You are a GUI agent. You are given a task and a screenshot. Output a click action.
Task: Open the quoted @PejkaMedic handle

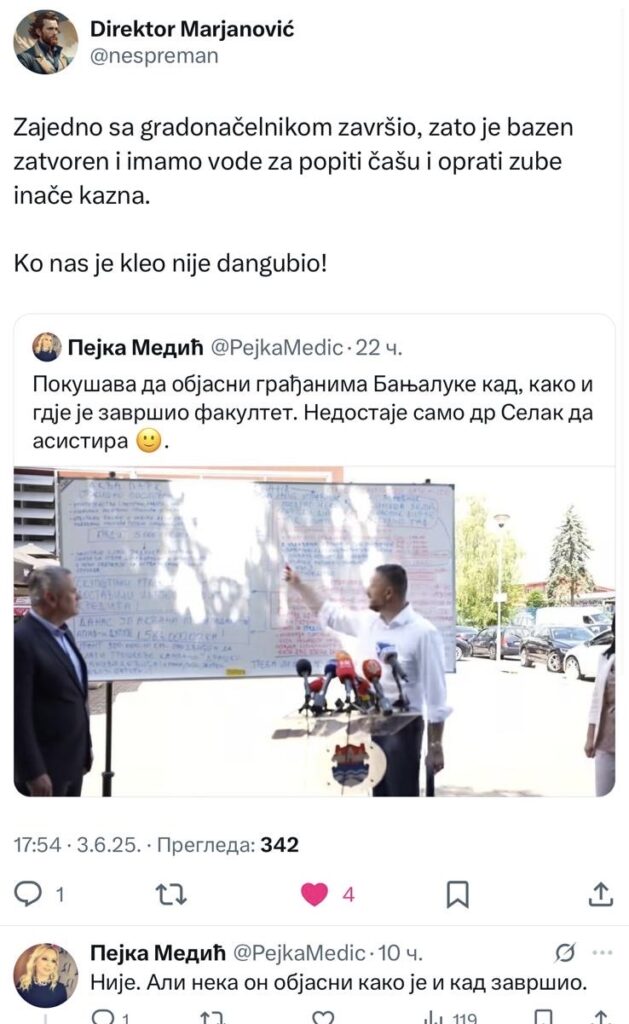(276, 347)
